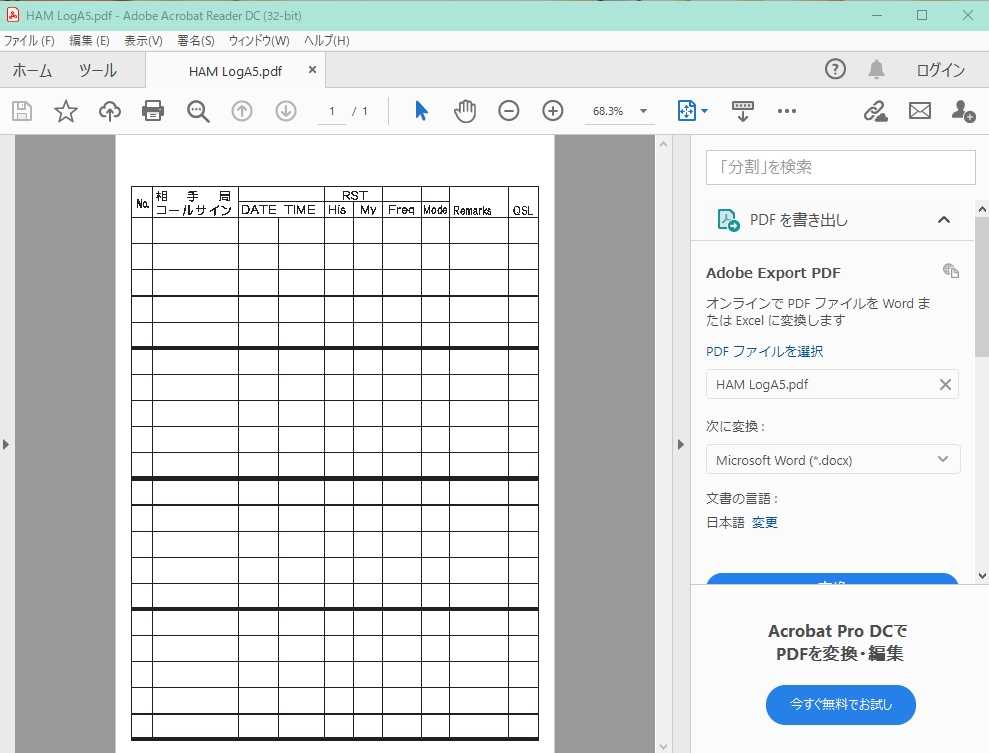Click the 「分割」を検索 search field
The image size is (989, 753).
tap(840, 167)
